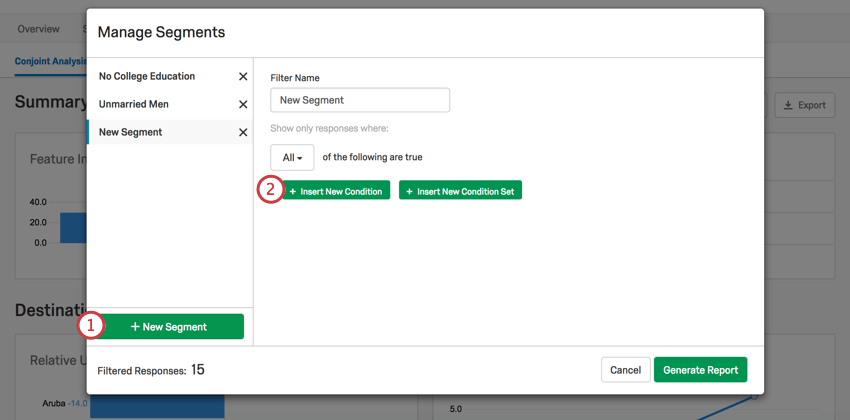The width and height of the screenshot is (850, 420).
Task: Select New Segment in the list
Action: [131, 132]
